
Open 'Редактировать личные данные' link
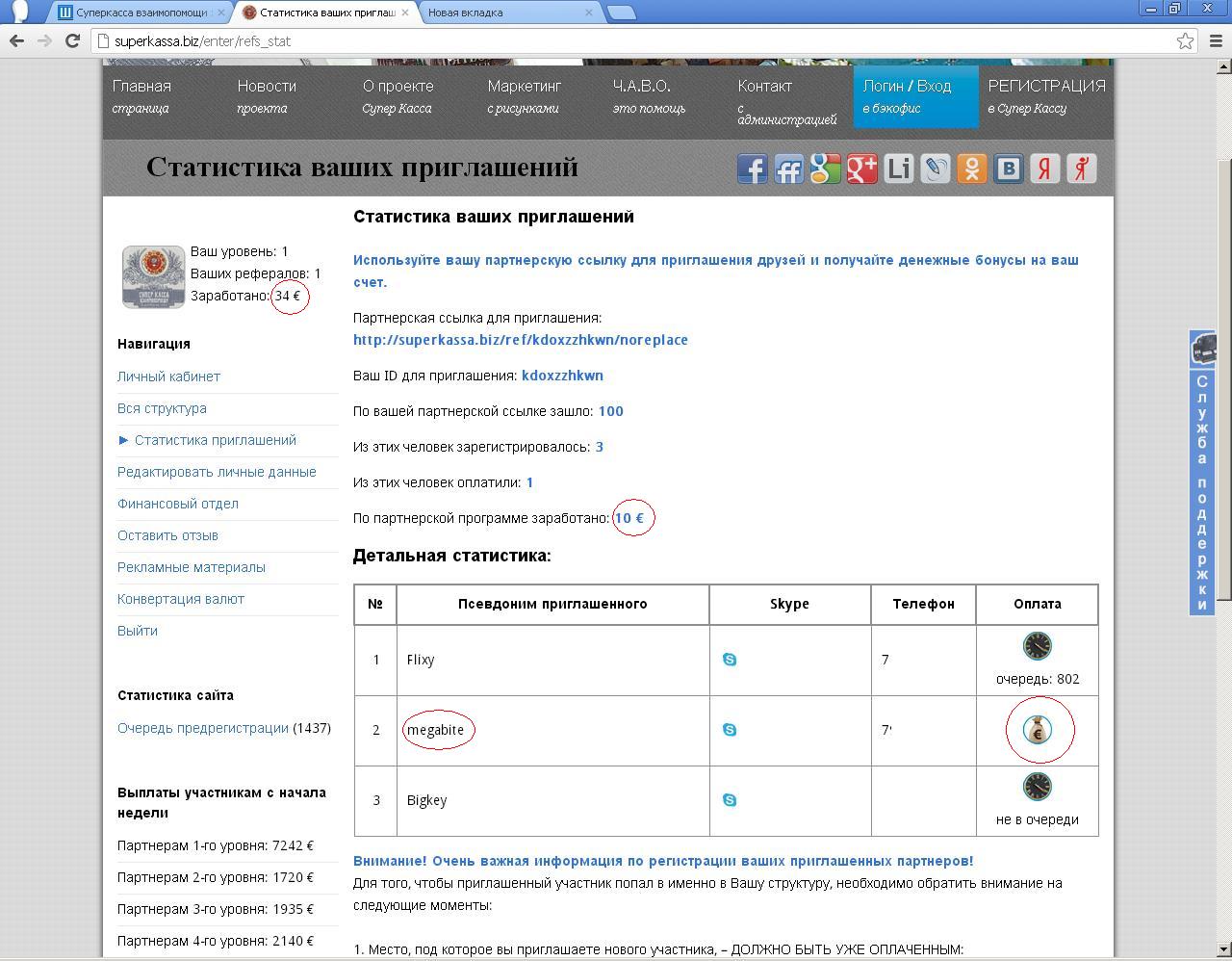click(217, 472)
